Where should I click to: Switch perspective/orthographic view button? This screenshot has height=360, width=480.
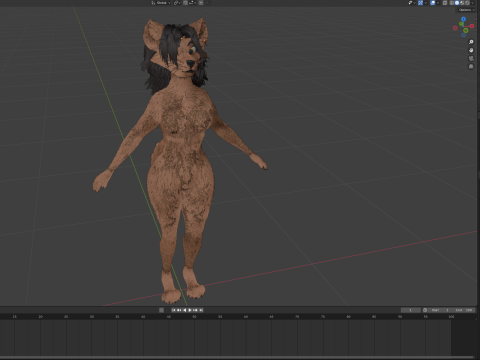471,66
